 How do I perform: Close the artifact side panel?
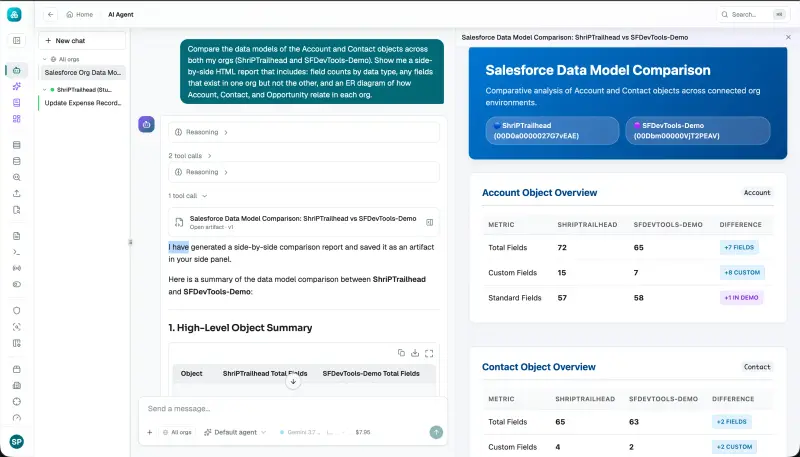point(788,37)
